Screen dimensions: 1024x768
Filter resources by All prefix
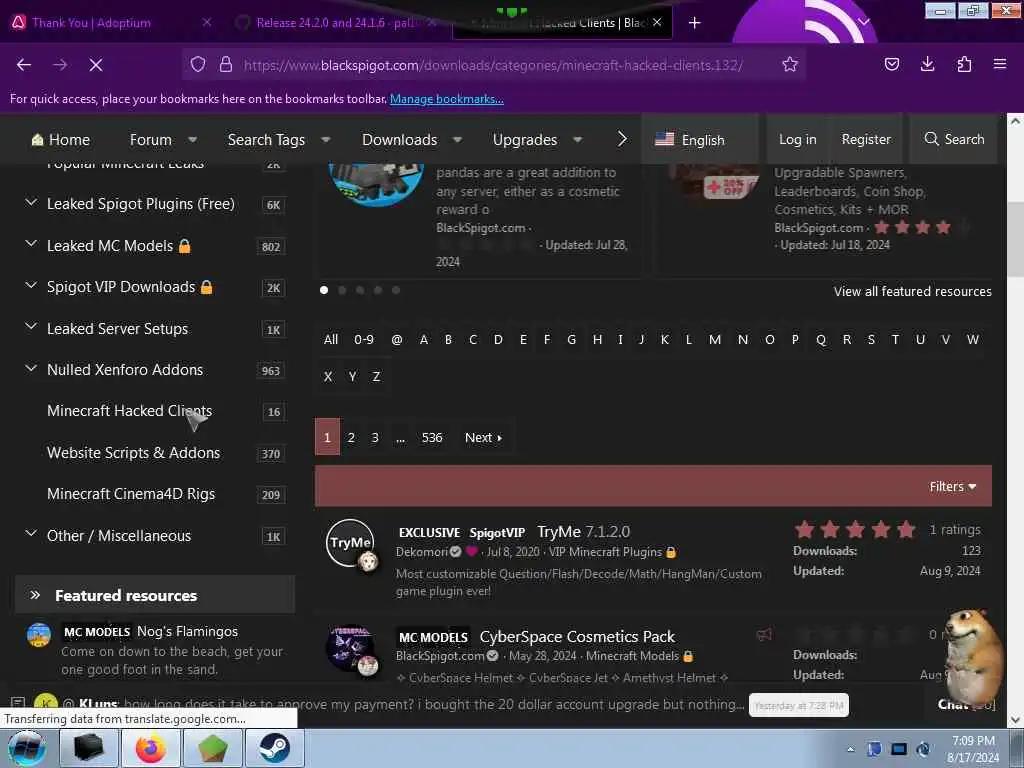tap(331, 340)
